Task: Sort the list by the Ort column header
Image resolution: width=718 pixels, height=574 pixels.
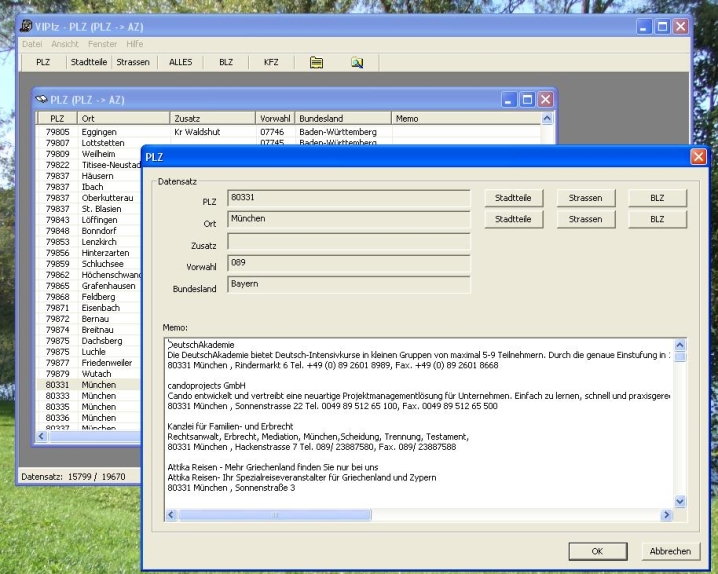Action: [x=123, y=118]
